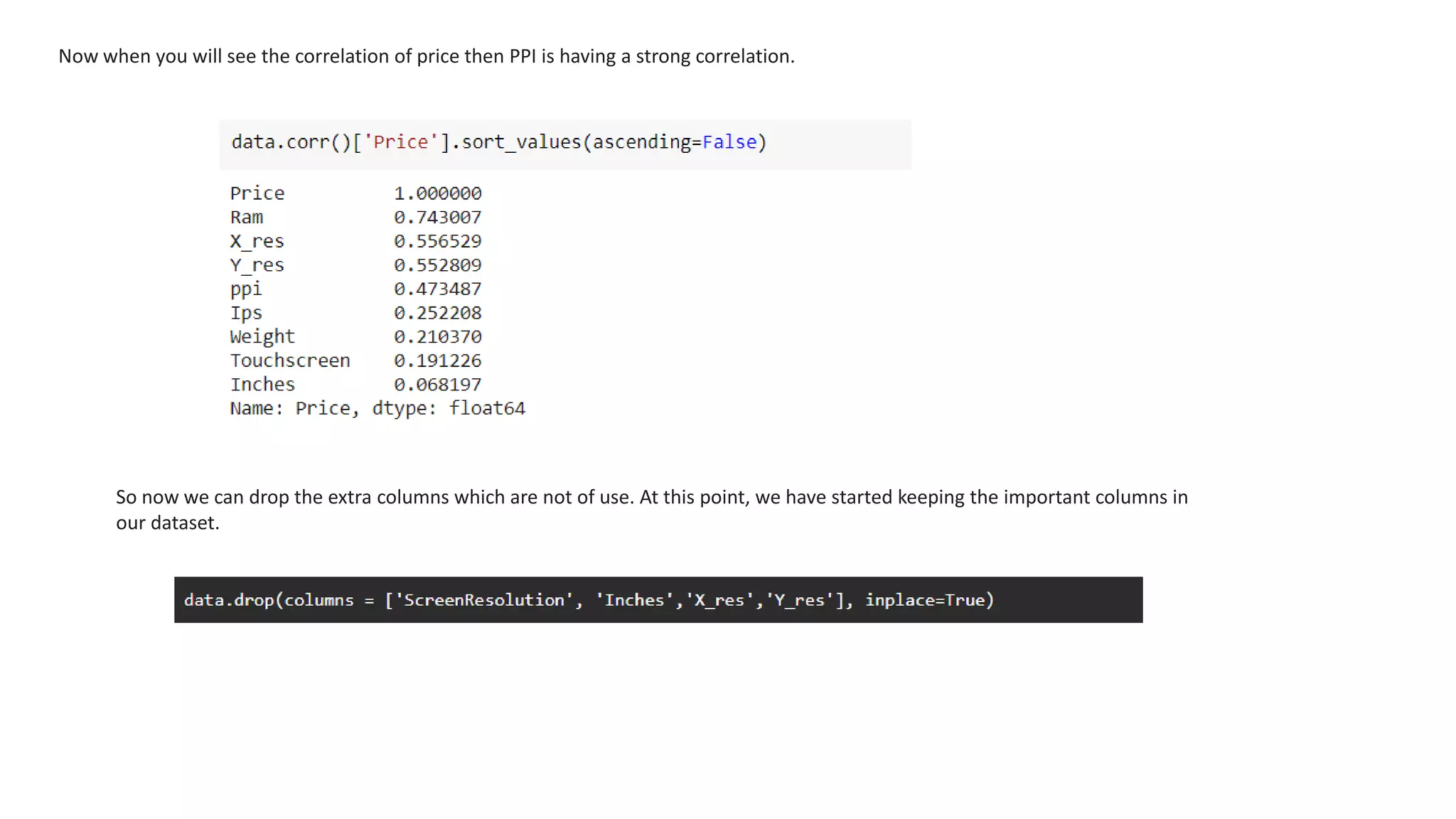Click the Ram row label
The height and width of the screenshot is (819, 1456).
pos(247,218)
